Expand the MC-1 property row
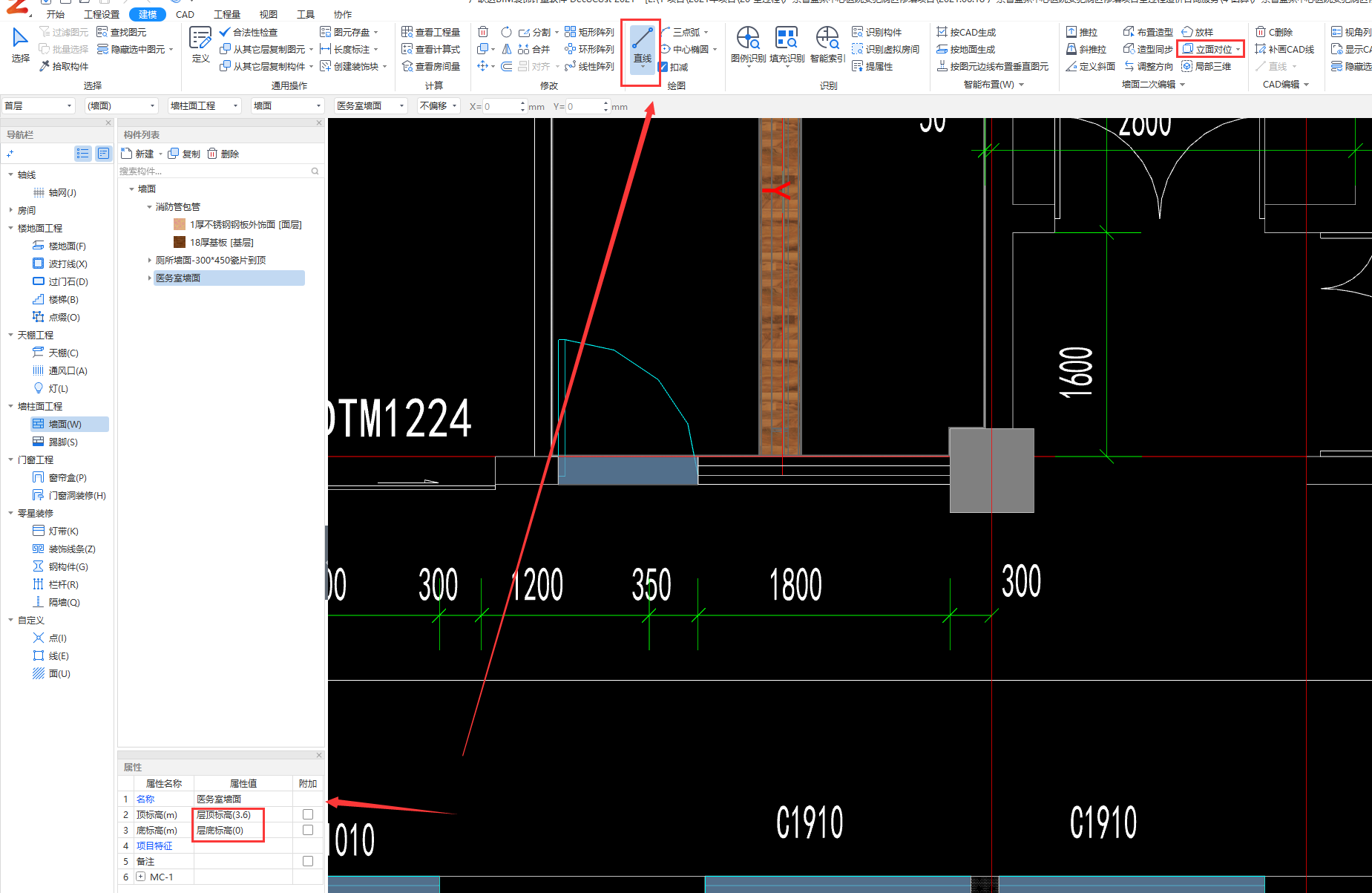Image resolution: width=1372 pixels, height=893 pixels. click(x=141, y=877)
